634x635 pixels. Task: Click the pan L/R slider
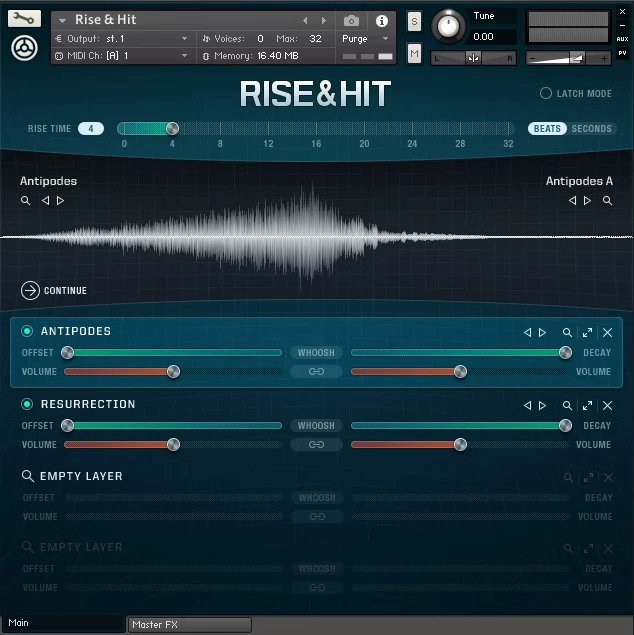(473, 58)
